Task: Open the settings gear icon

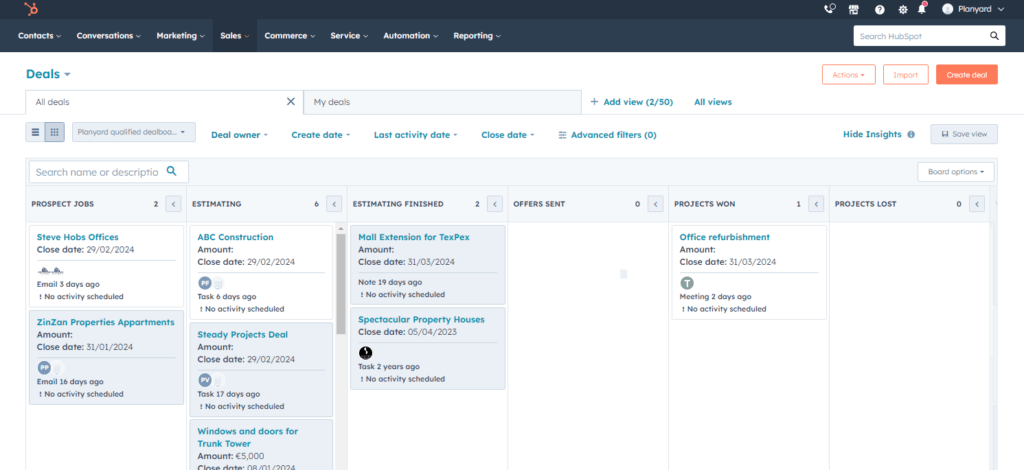Action: [903, 9]
